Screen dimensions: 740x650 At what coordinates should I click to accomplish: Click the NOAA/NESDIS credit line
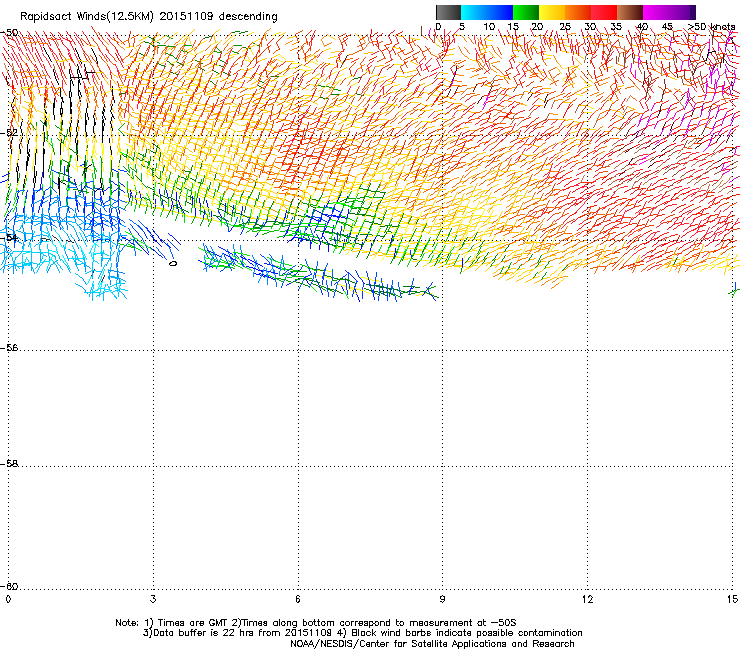click(x=432, y=644)
